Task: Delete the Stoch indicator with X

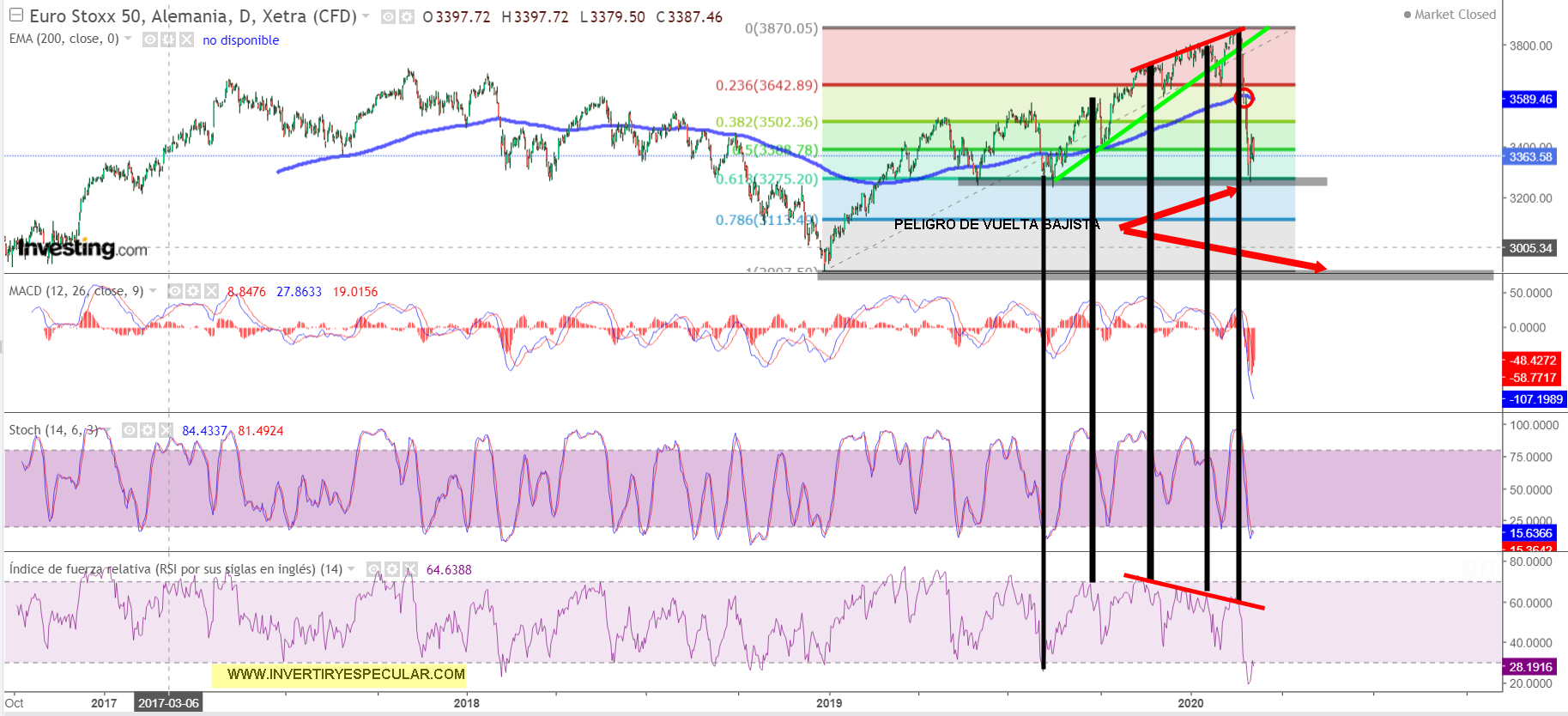Action: [166, 430]
